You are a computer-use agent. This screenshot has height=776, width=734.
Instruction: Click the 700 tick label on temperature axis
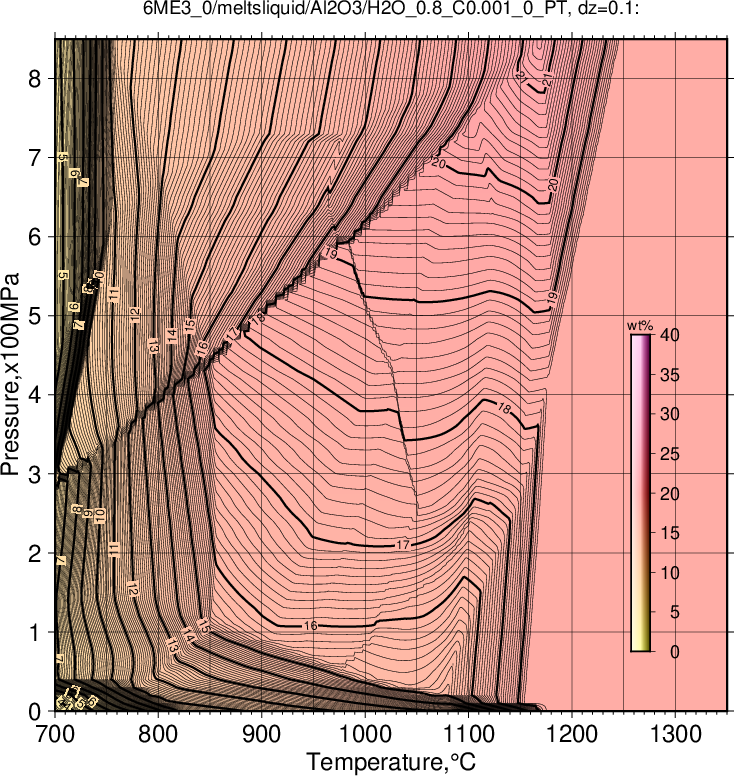tap(54, 734)
